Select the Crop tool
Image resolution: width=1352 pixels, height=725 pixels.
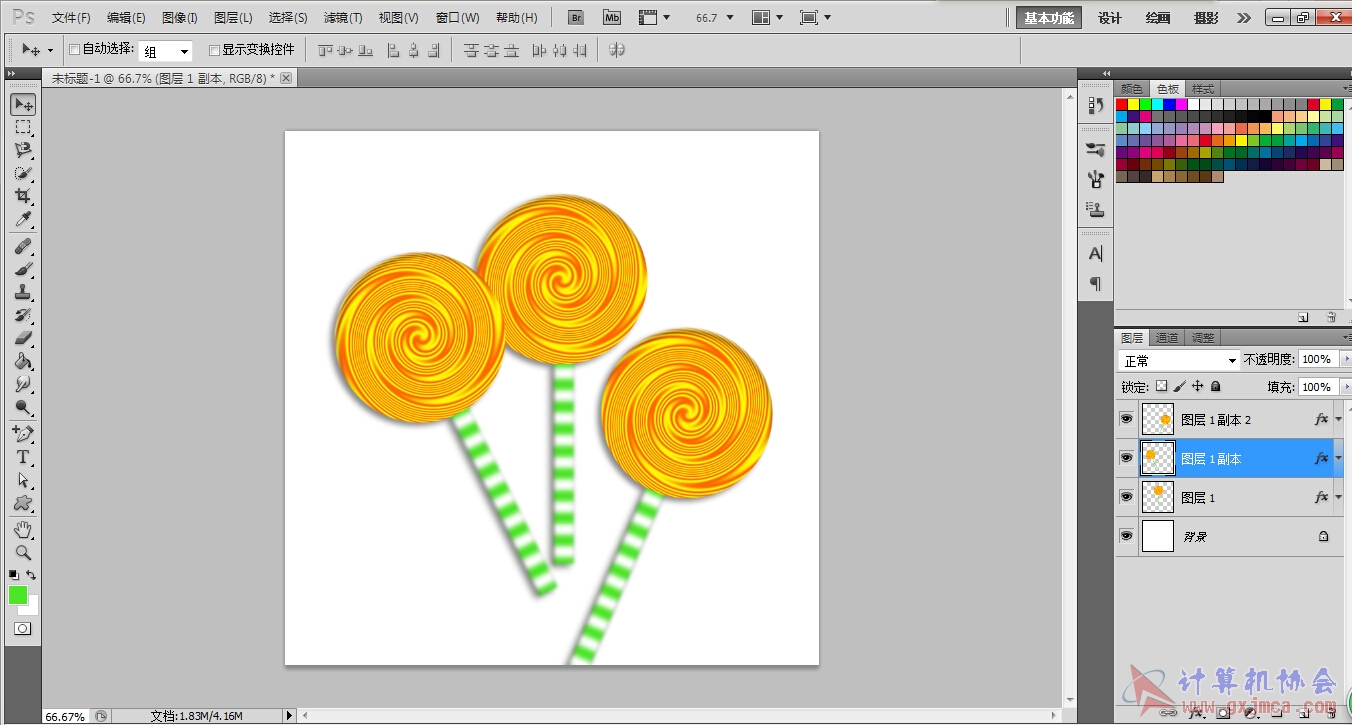click(x=23, y=196)
